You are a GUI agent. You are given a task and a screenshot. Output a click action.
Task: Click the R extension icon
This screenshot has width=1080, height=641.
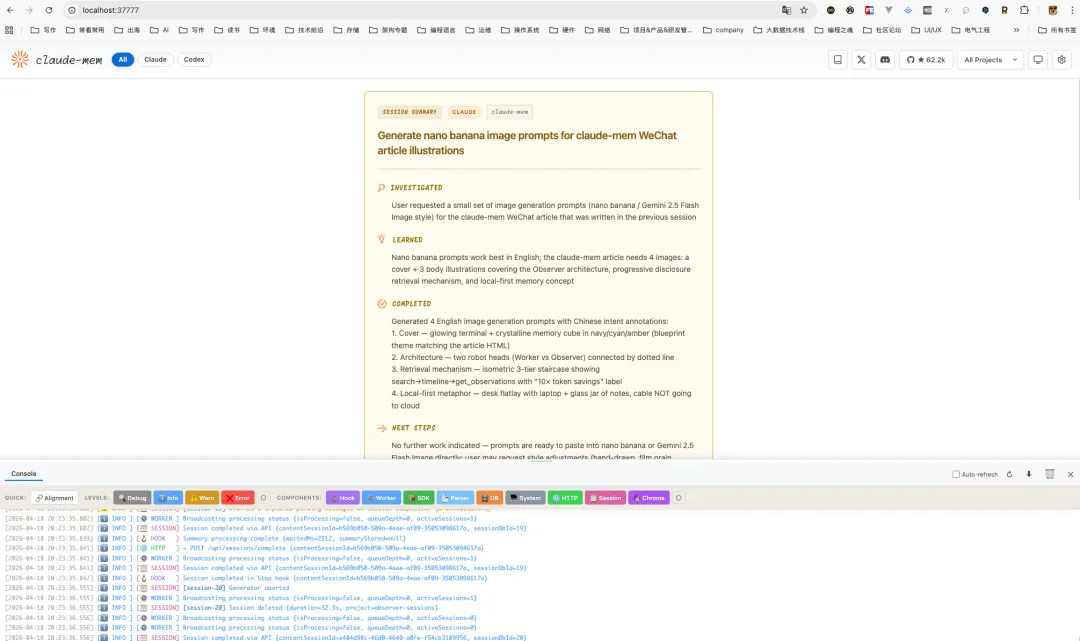tap(1004, 10)
